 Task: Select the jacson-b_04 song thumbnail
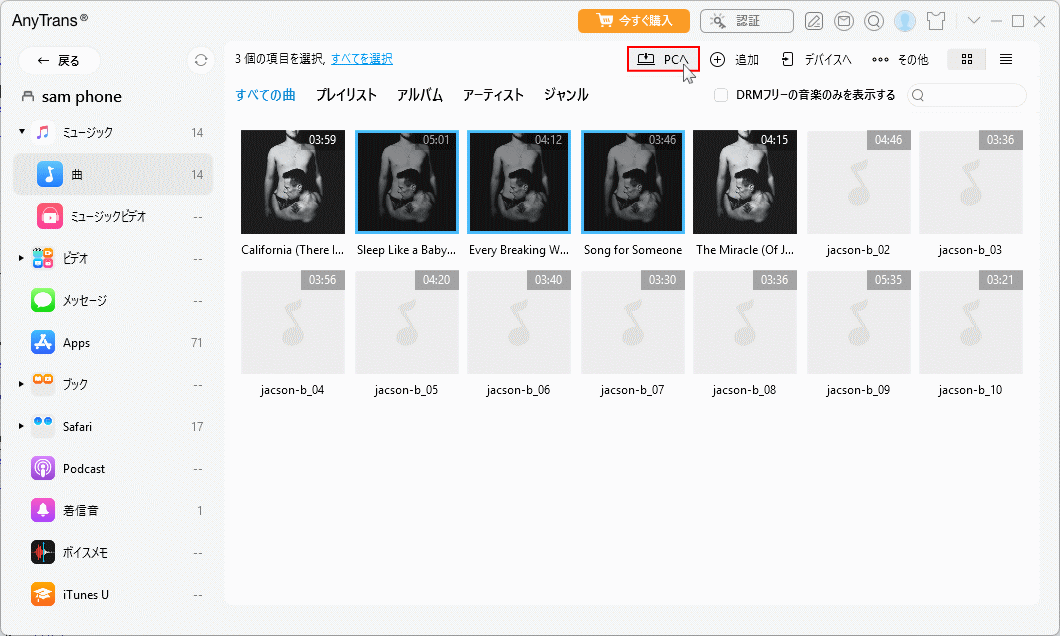point(293,322)
